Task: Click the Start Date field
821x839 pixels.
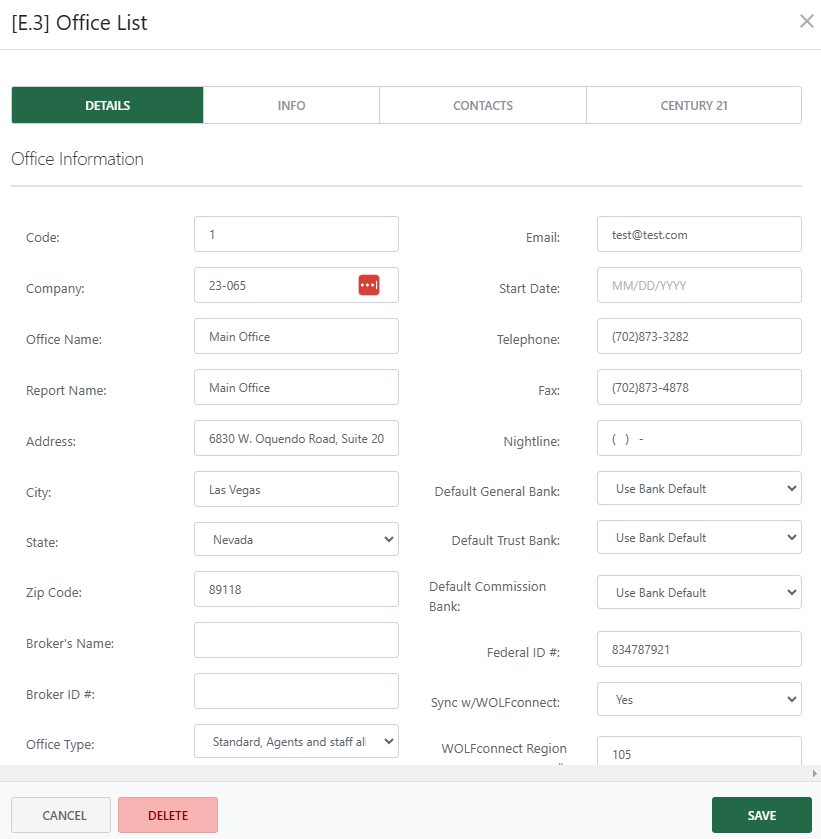Action: pos(698,285)
